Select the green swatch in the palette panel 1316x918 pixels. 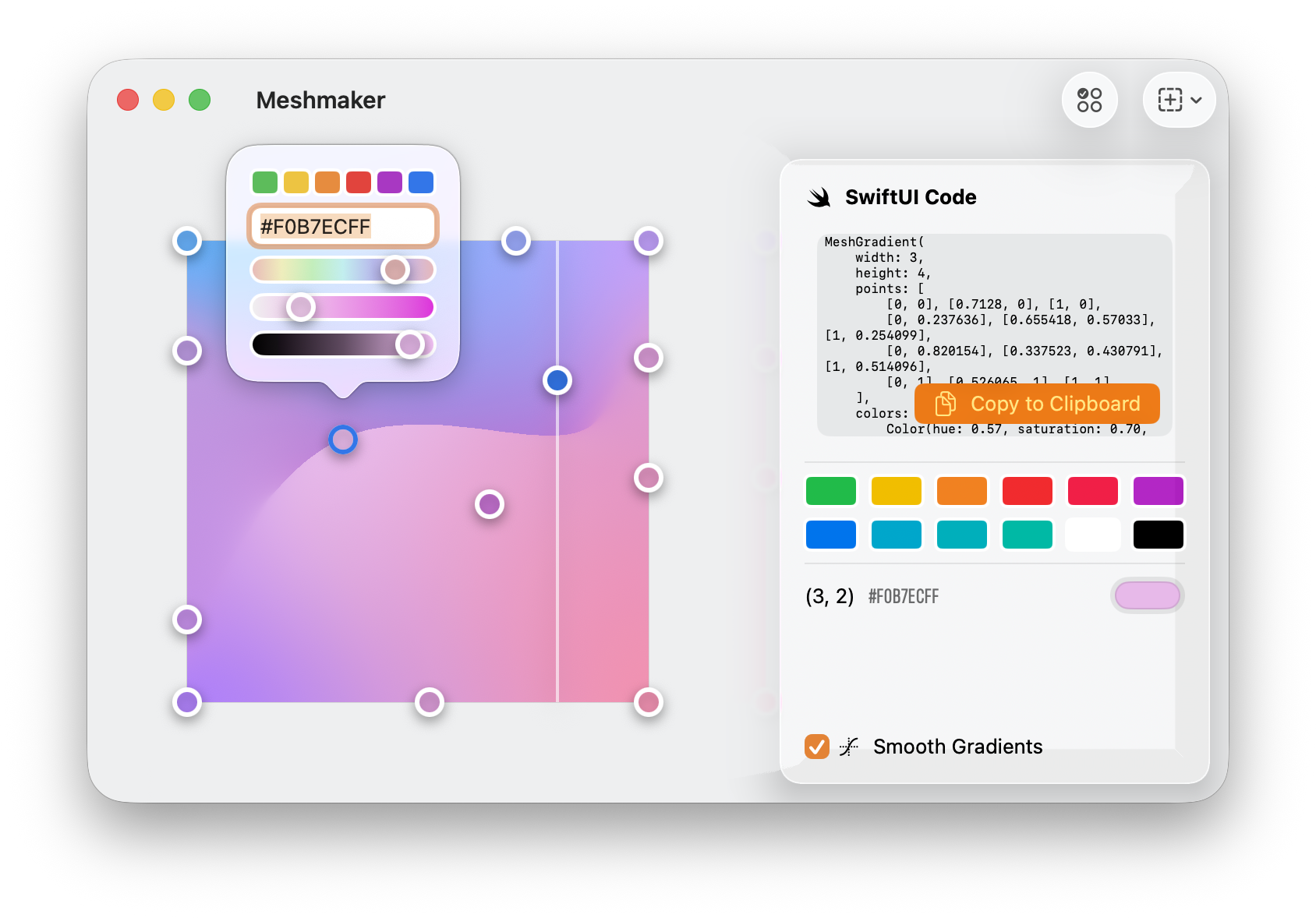tap(831, 491)
